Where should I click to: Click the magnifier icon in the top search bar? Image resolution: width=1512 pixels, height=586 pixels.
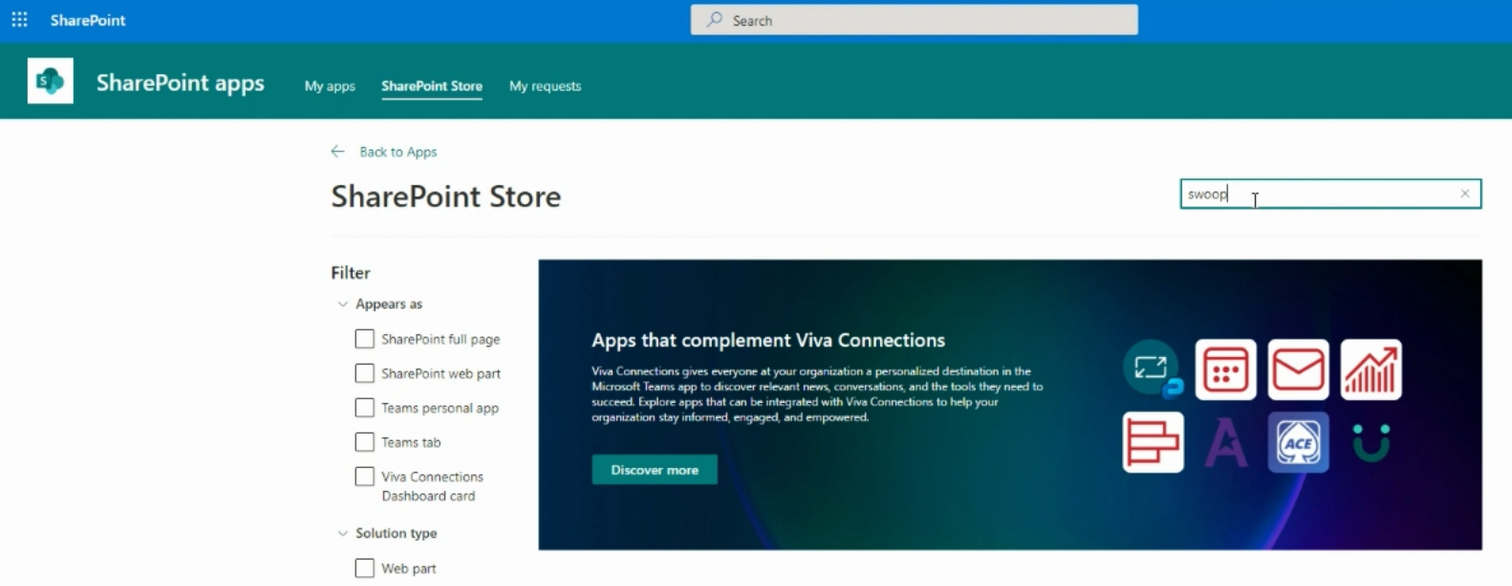(x=715, y=20)
